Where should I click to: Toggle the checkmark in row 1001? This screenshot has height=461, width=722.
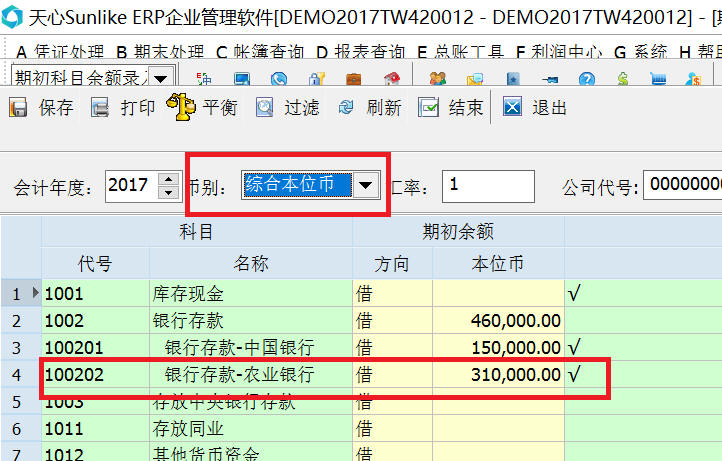[574, 293]
